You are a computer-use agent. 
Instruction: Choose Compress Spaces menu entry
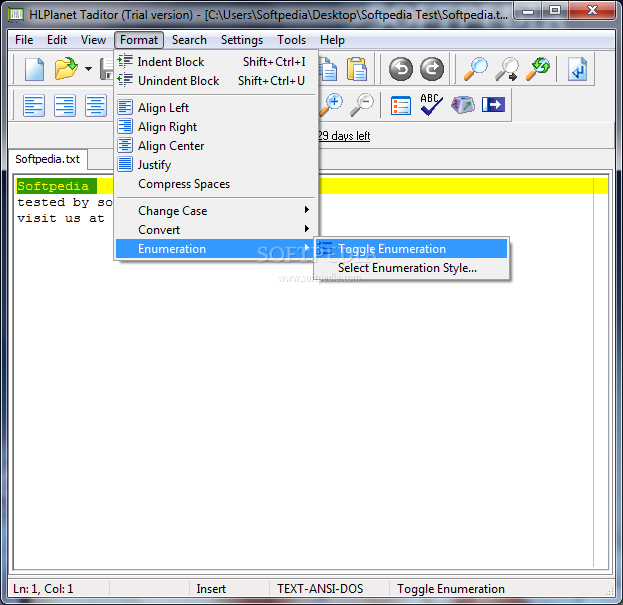pyautogui.click(x=217, y=184)
